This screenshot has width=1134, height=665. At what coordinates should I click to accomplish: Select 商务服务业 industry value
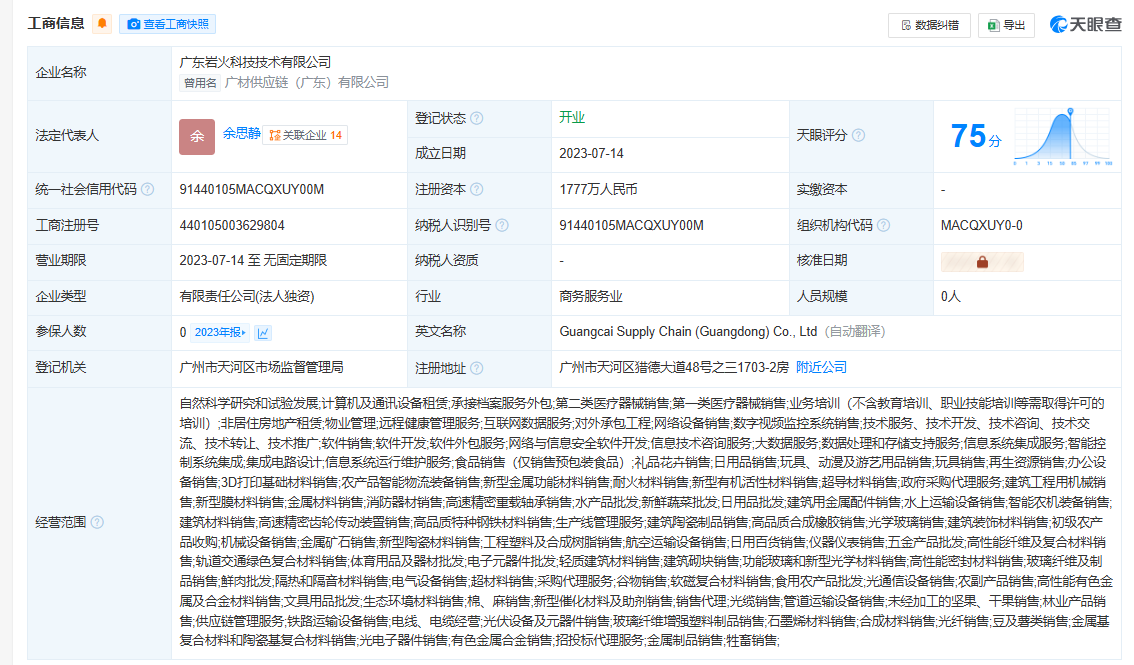coord(591,296)
